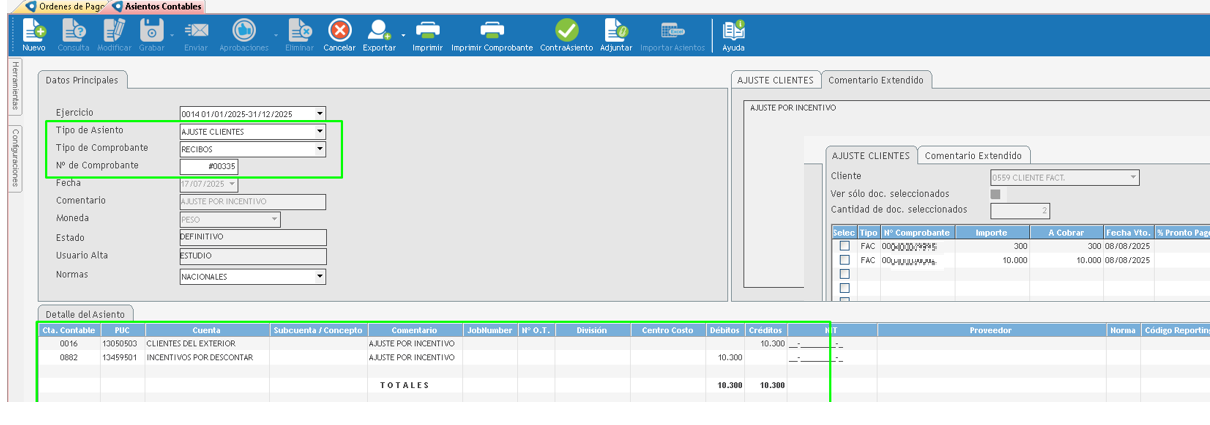Click the Cancelar red X icon
Viewport: 1210px width, 425px height.
pyautogui.click(x=340, y=32)
